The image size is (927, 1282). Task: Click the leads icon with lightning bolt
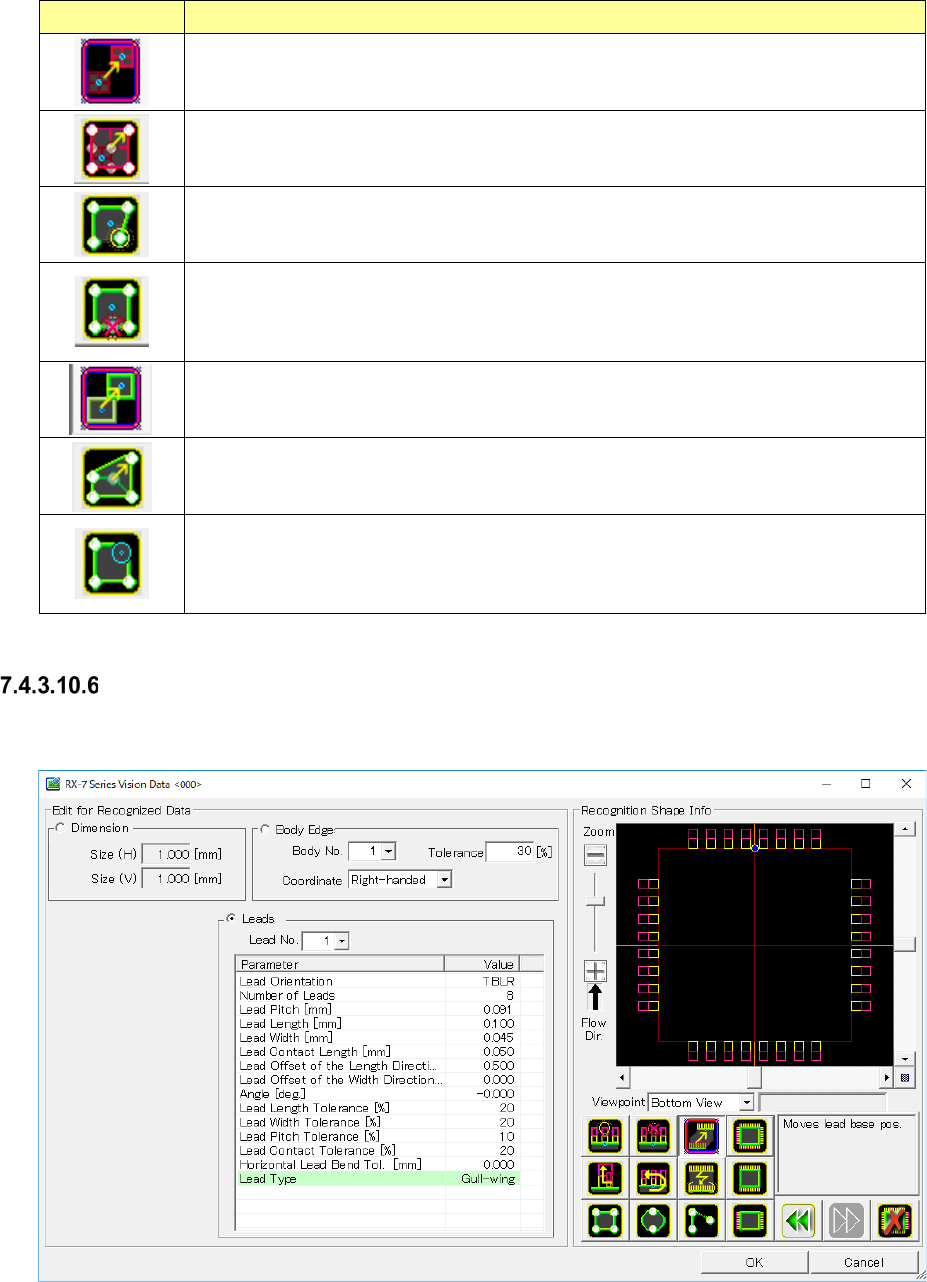701,1178
